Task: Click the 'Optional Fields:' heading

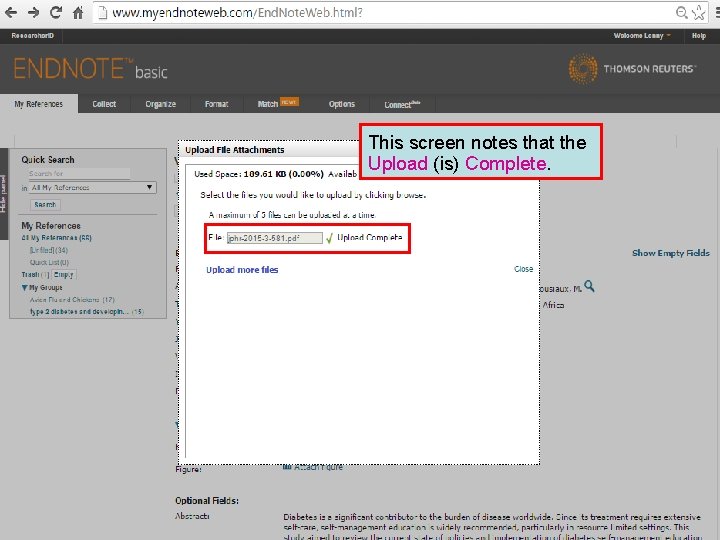Action: click(x=207, y=501)
